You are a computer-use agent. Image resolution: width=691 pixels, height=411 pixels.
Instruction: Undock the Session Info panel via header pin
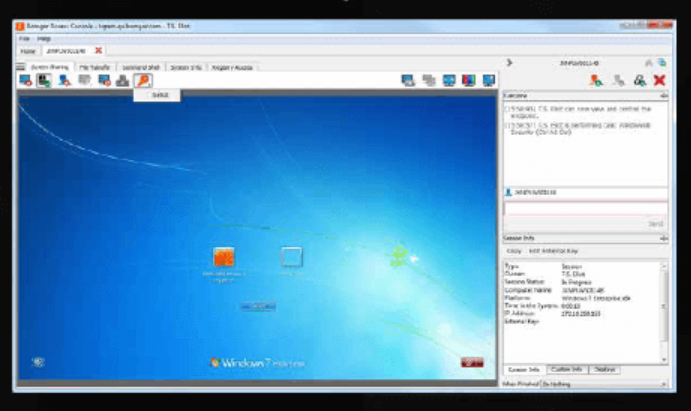coord(664,238)
